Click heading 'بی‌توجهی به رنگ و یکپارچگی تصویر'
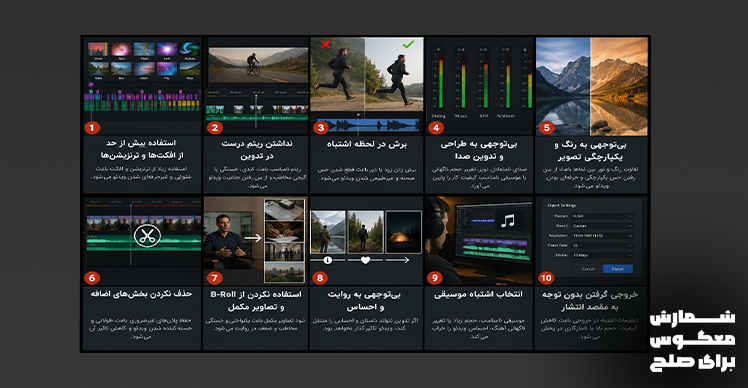The image size is (748, 388). pos(590,151)
